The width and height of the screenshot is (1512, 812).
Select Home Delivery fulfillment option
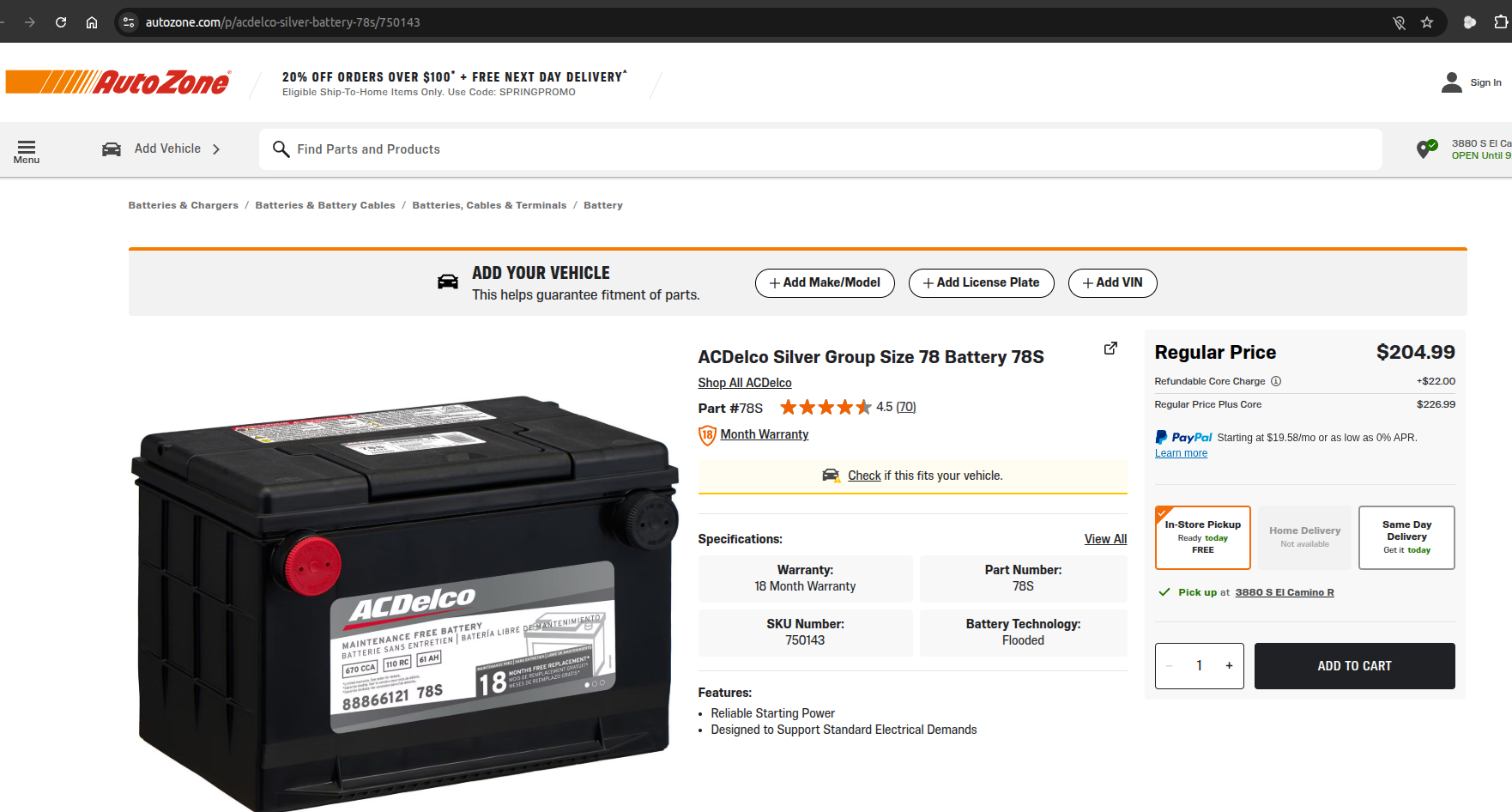click(x=1305, y=537)
